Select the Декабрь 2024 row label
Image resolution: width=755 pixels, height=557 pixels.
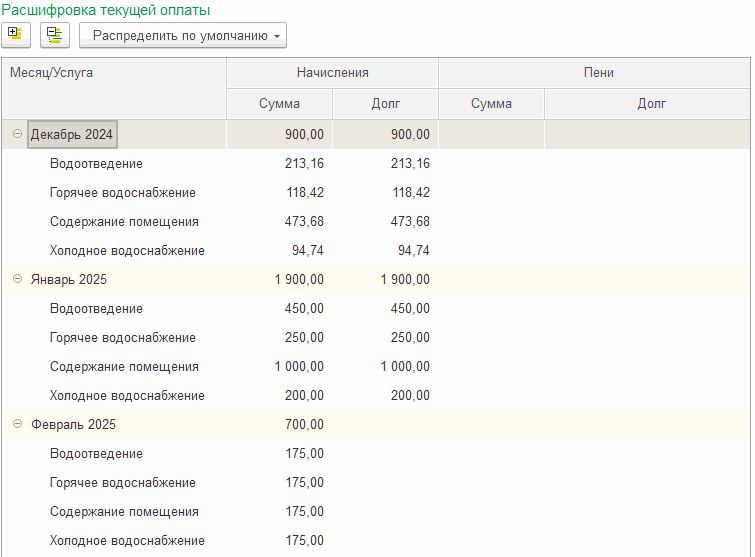tap(72, 134)
